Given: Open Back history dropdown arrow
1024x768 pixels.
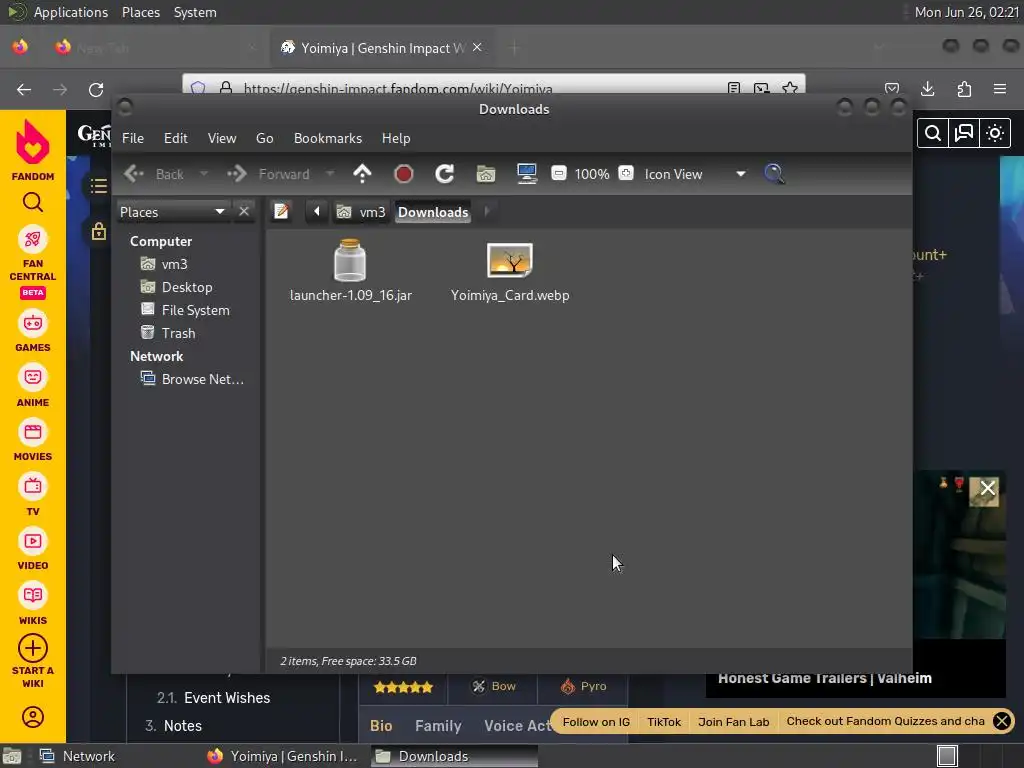Looking at the screenshot, I should click(204, 174).
